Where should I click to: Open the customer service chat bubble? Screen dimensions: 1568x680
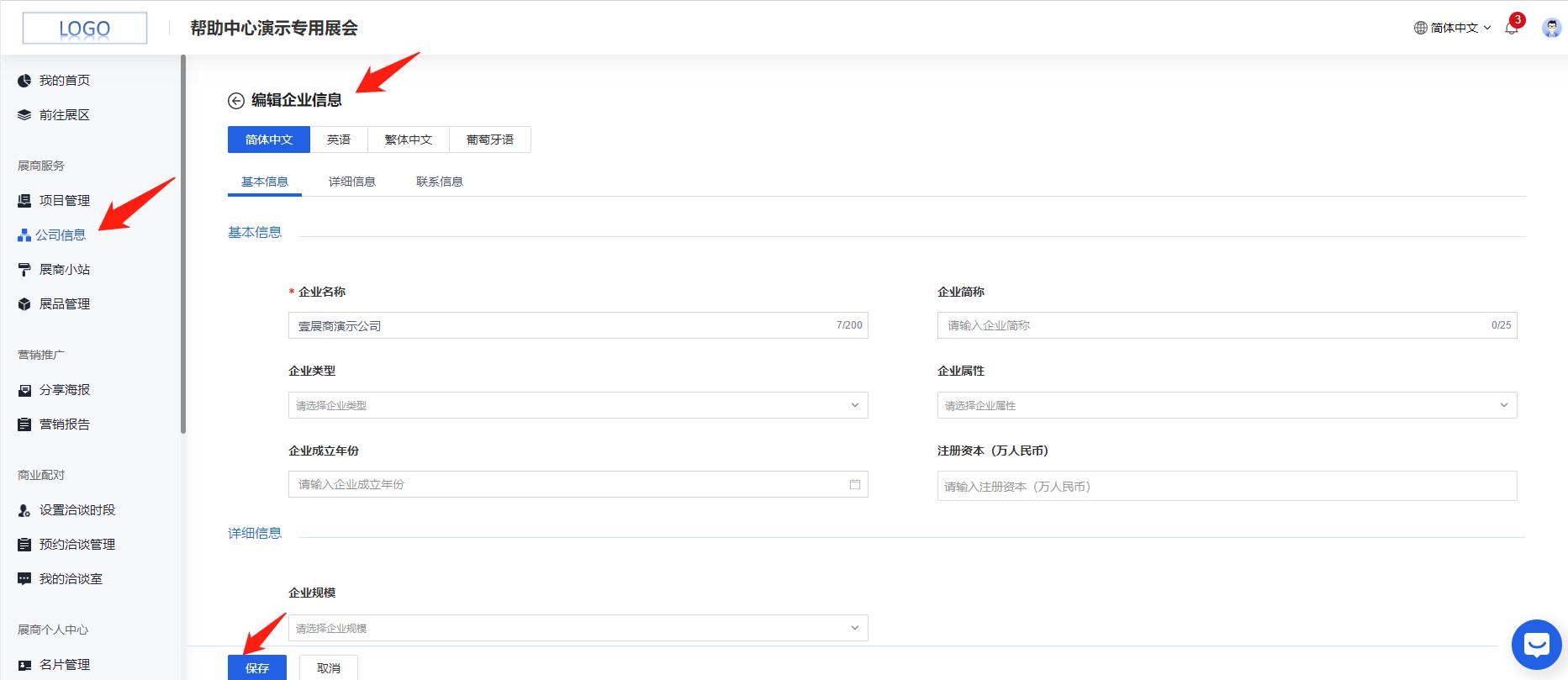pos(1536,645)
